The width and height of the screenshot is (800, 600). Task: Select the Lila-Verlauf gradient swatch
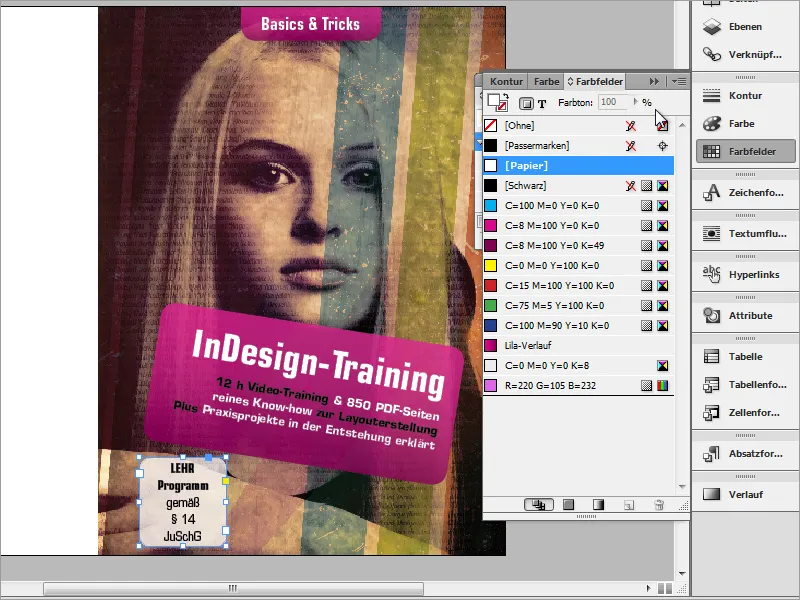click(578, 345)
